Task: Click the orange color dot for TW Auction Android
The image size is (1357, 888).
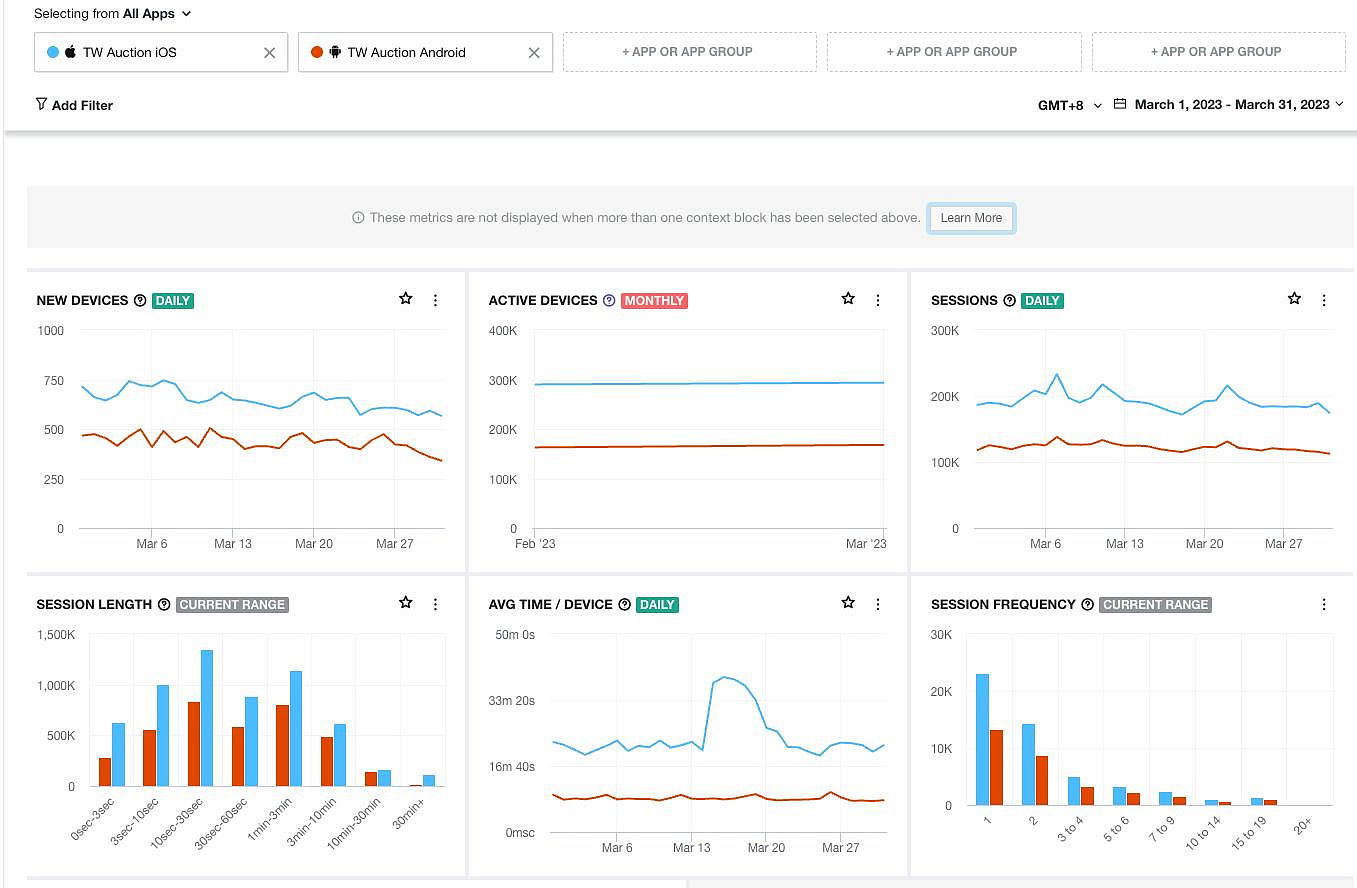Action: point(317,52)
